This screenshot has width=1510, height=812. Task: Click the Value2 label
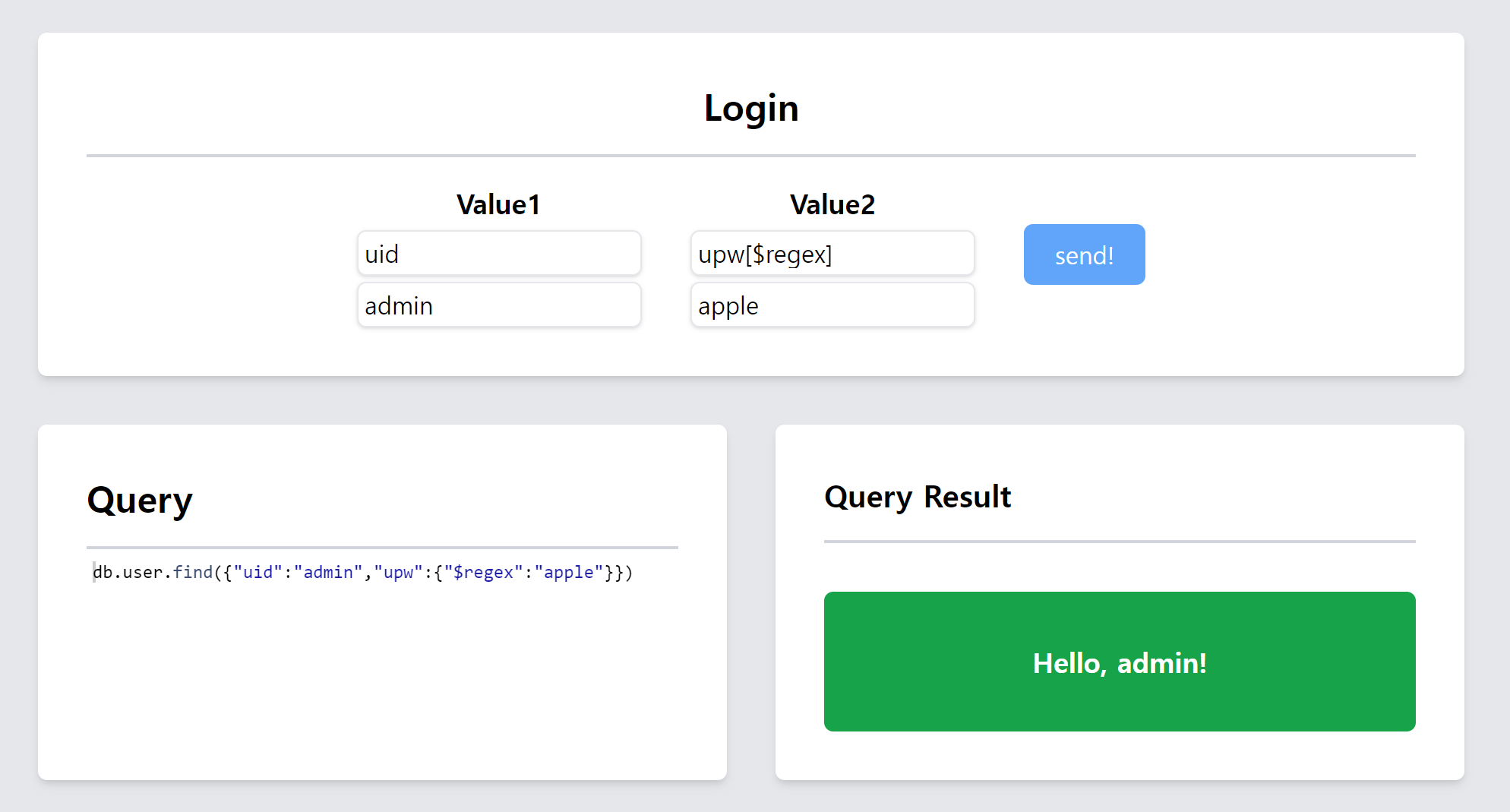832,204
